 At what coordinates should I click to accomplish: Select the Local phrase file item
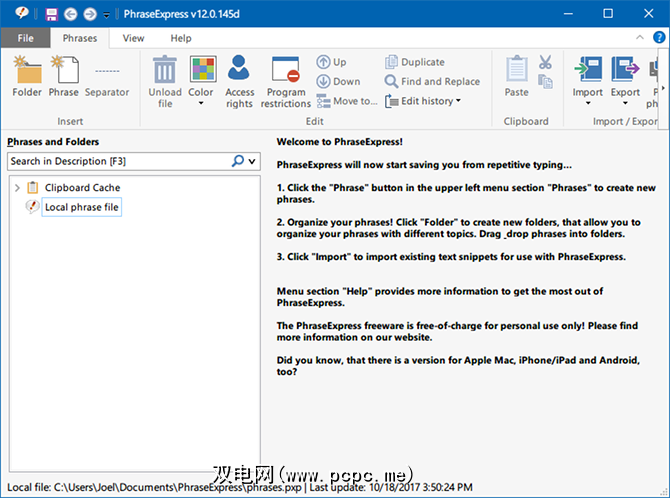[x=82, y=207]
